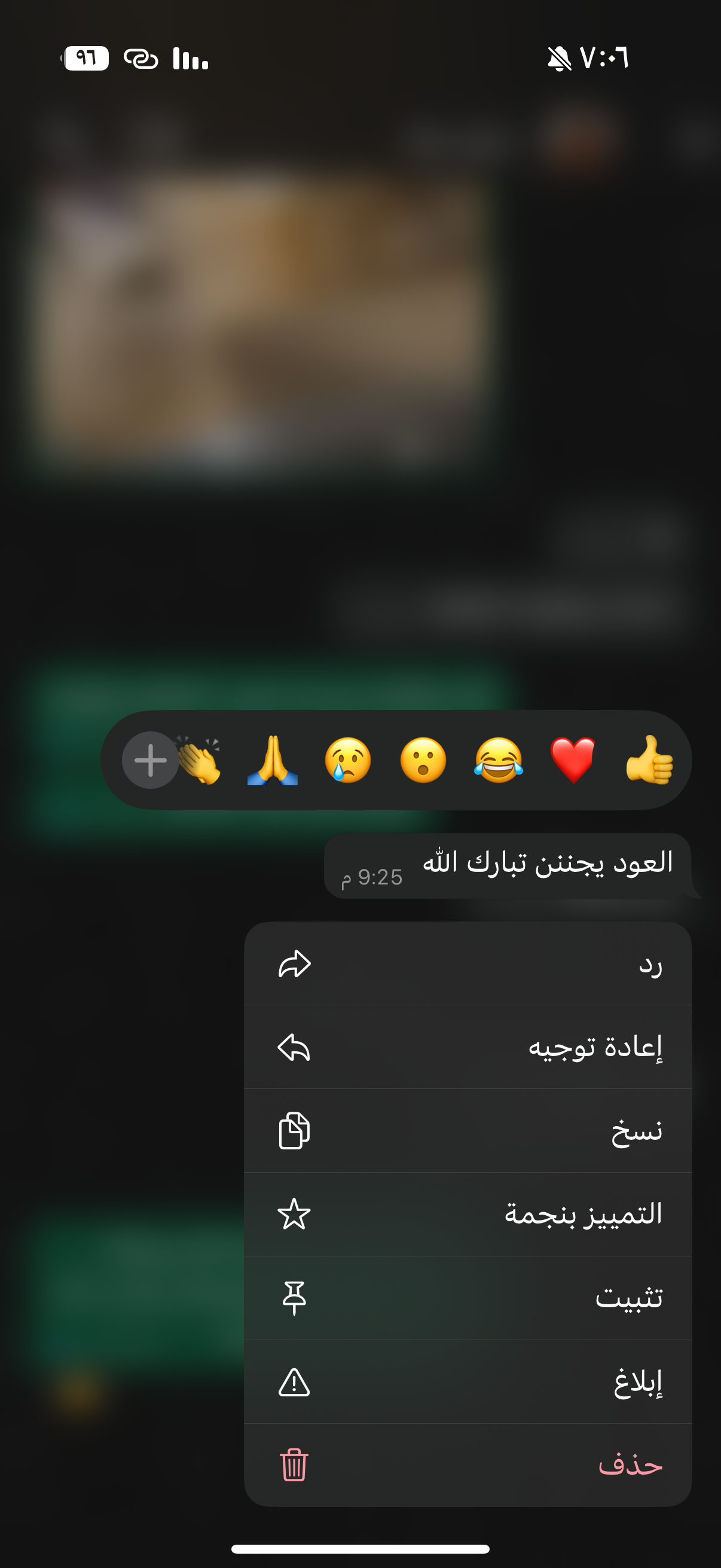Viewport: 721px width, 1568px height.
Task: Tap the pushpin icon
Action: (294, 1298)
